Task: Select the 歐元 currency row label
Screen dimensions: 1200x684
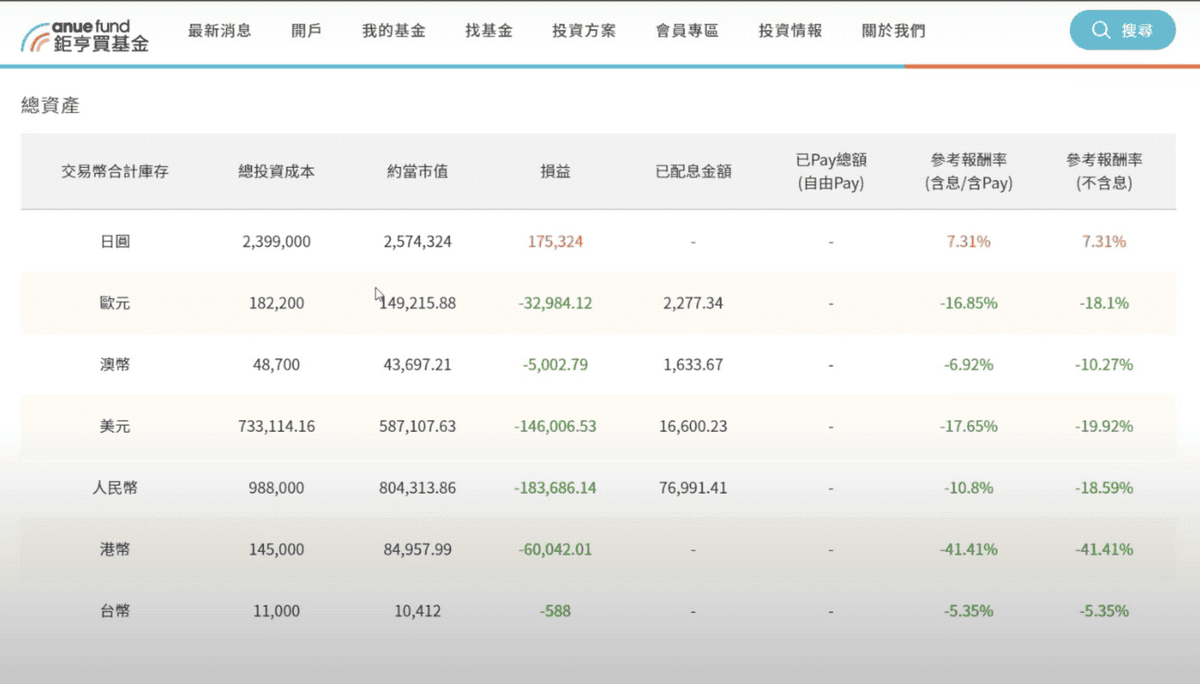Action: tap(115, 303)
